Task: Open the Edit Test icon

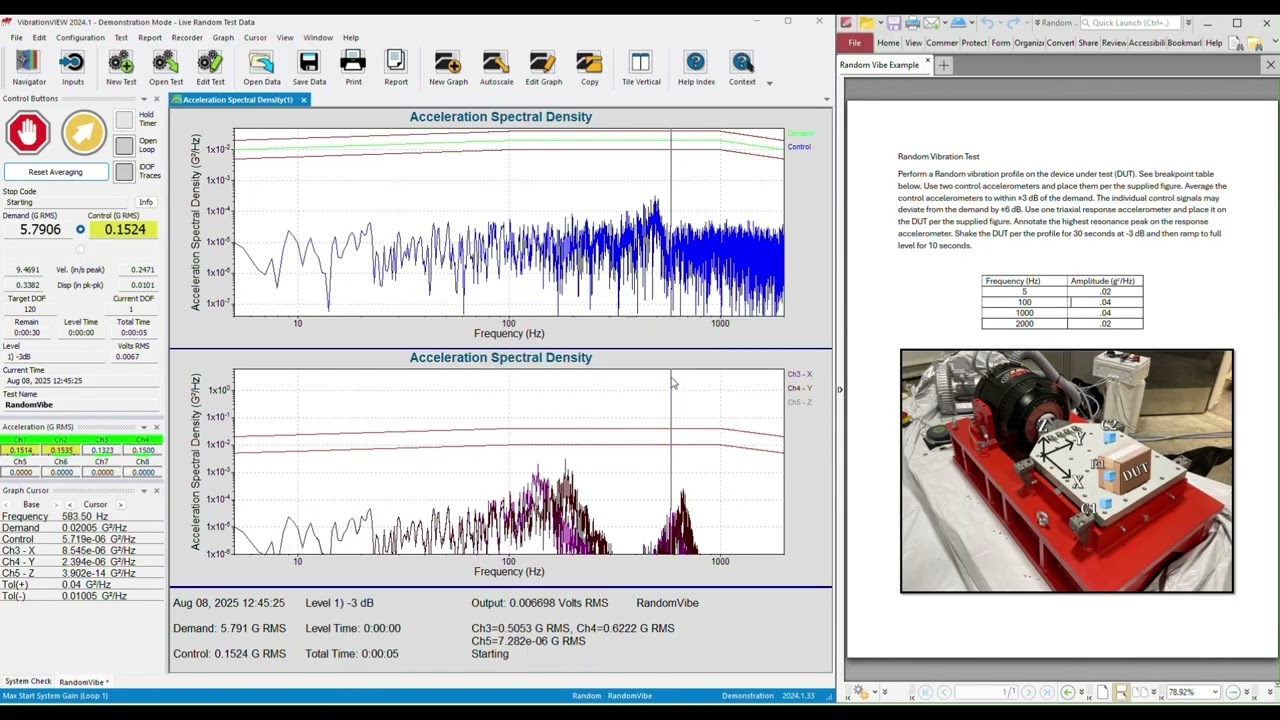Action: pyautogui.click(x=210, y=62)
